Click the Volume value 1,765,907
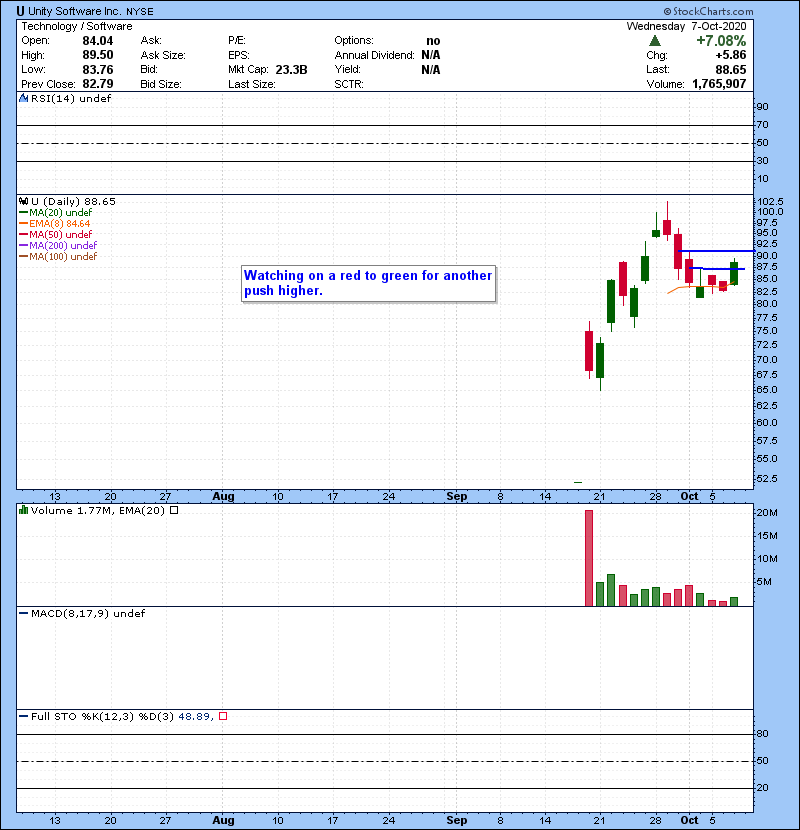 click(719, 84)
